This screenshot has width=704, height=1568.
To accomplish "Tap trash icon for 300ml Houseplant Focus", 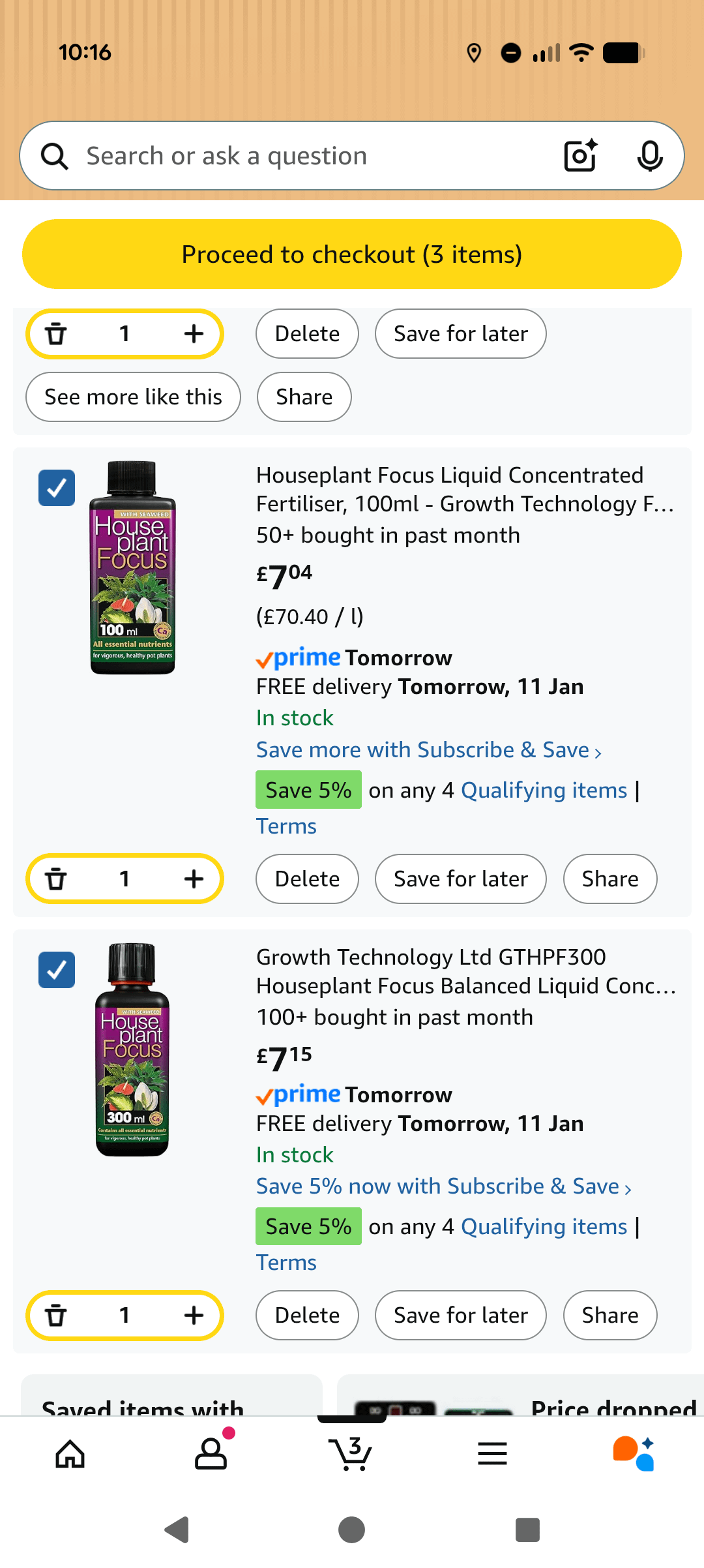I will click(x=56, y=1316).
